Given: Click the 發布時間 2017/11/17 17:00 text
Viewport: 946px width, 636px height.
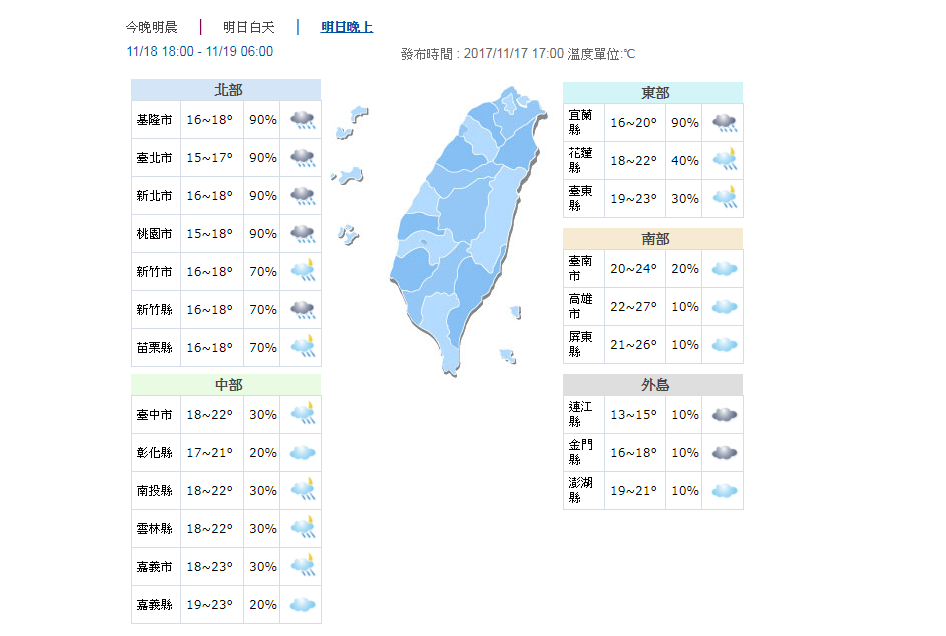Looking at the screenshot, I should tap(482, 54).
